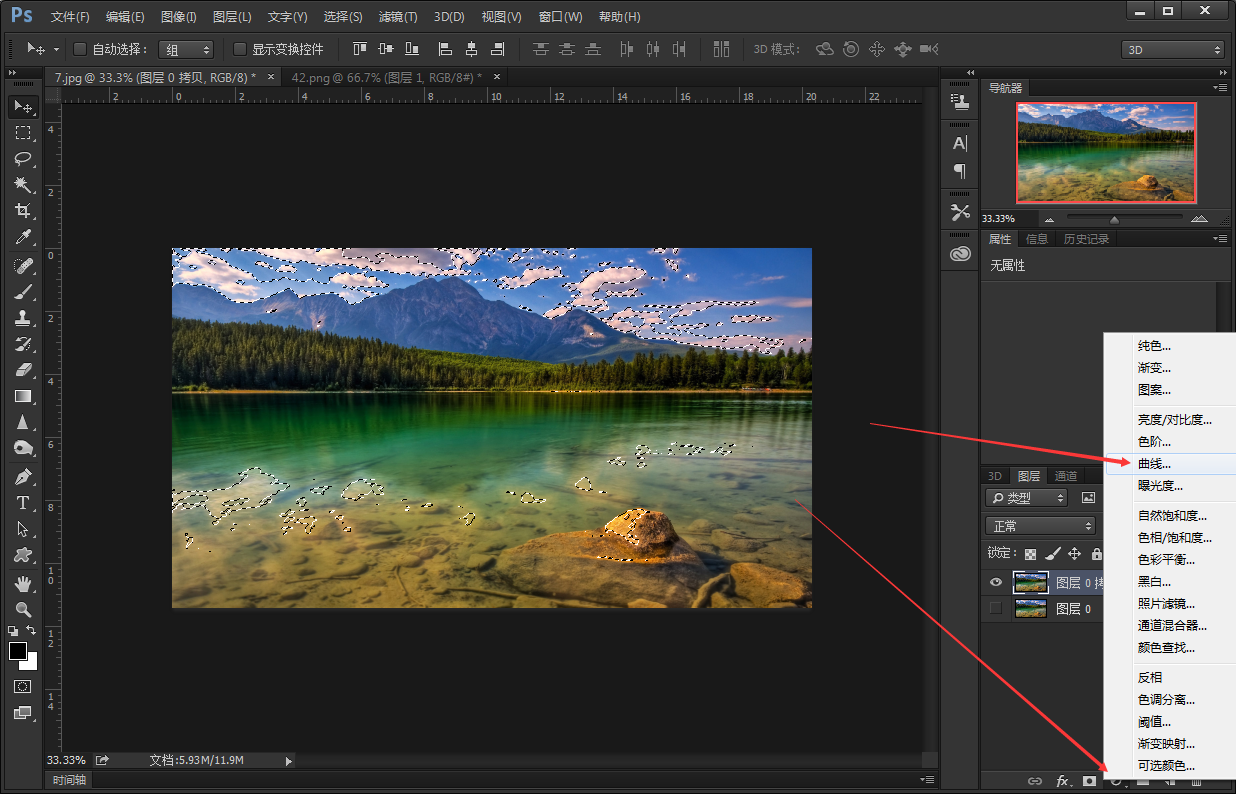1236x794 pixels.
Task: Open the 滤镜(T) menu
Action: coord(398,17)
